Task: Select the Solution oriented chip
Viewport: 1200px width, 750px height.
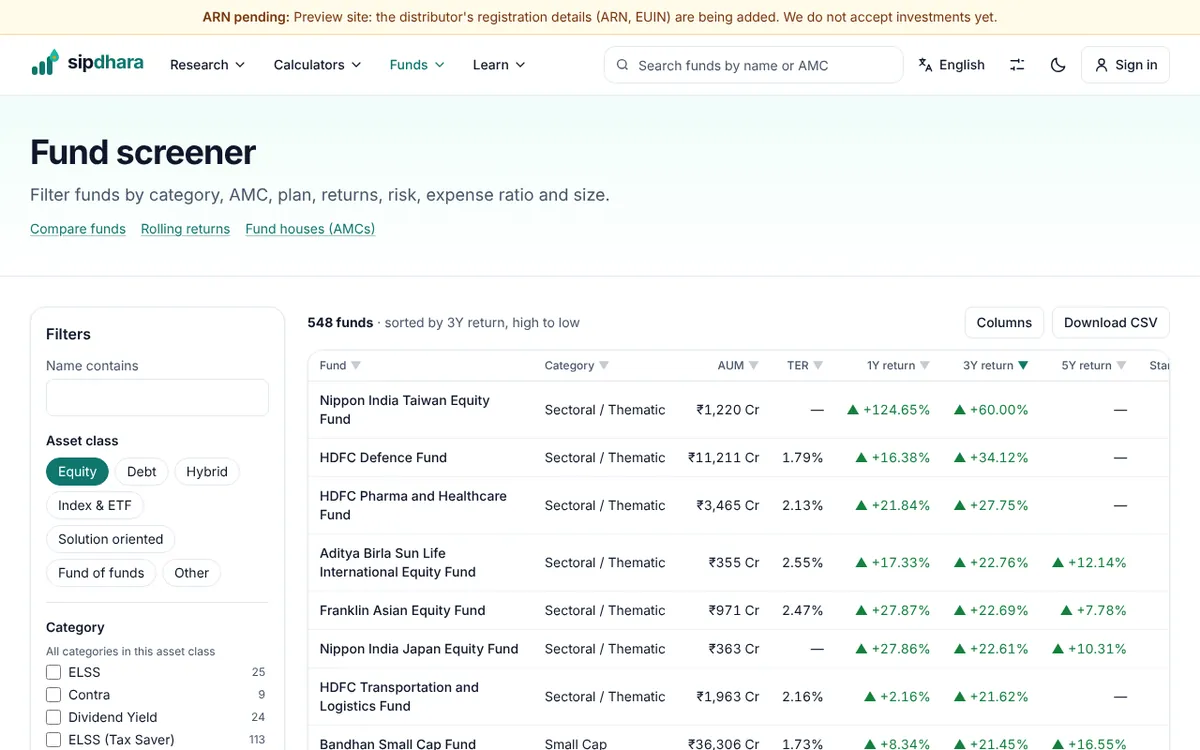Action: pos(111,539)
